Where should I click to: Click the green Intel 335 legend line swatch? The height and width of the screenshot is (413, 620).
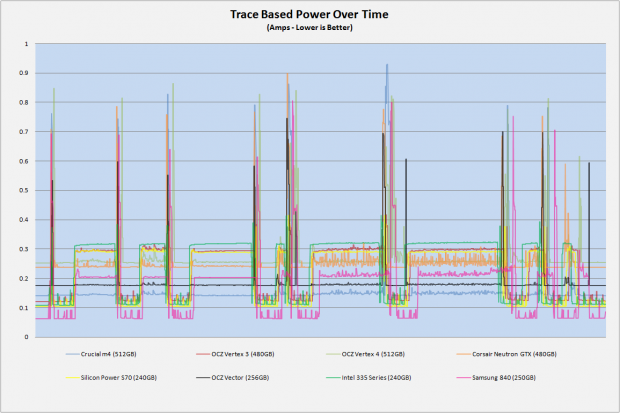coord(333,378)
